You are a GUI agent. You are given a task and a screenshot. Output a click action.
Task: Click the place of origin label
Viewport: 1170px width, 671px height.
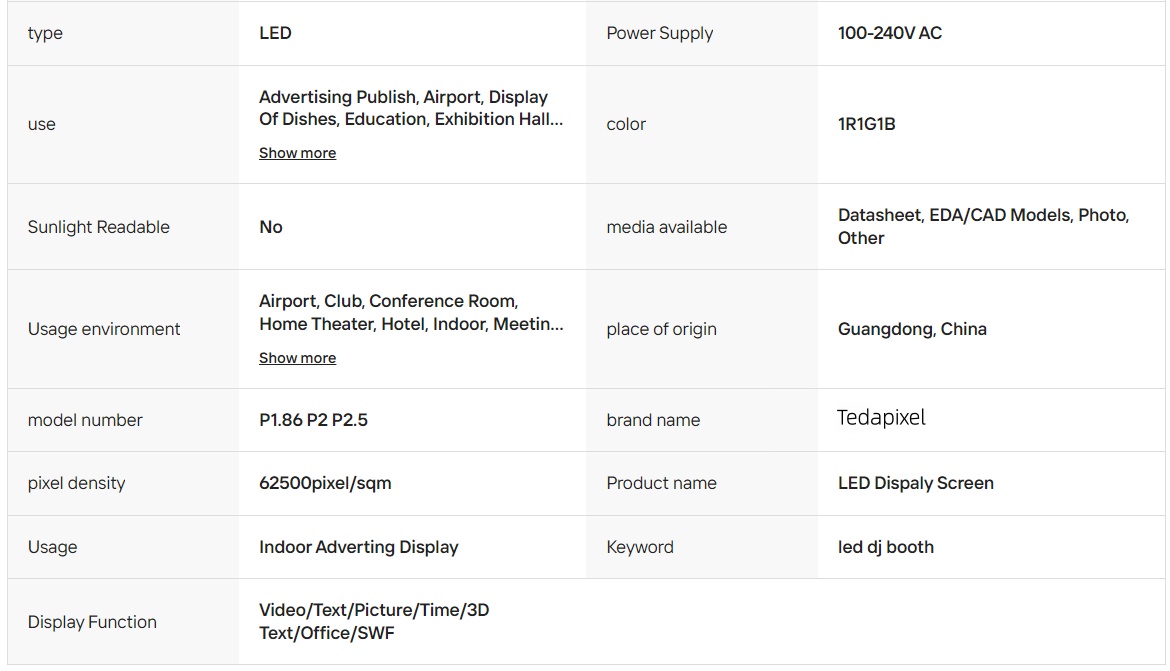coord(661,329)
